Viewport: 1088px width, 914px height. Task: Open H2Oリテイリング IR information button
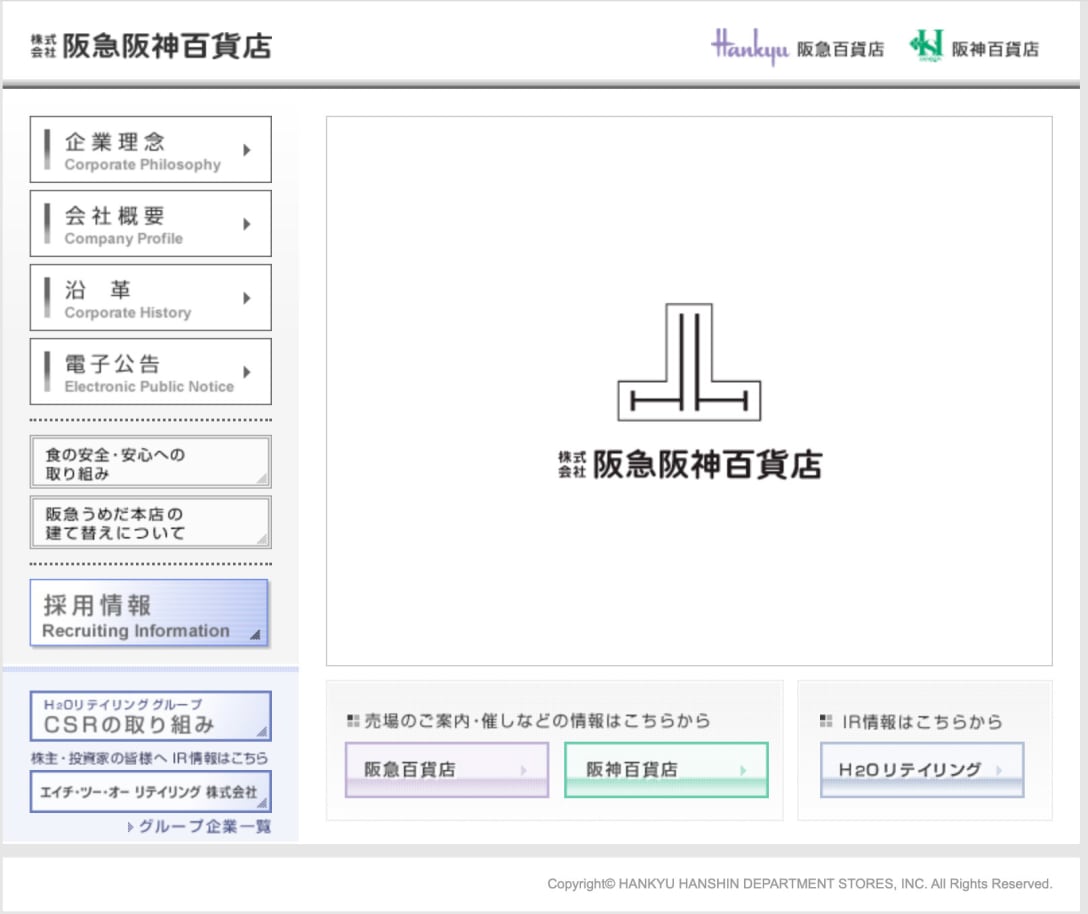pyautogui.click(x=922, y=770)
